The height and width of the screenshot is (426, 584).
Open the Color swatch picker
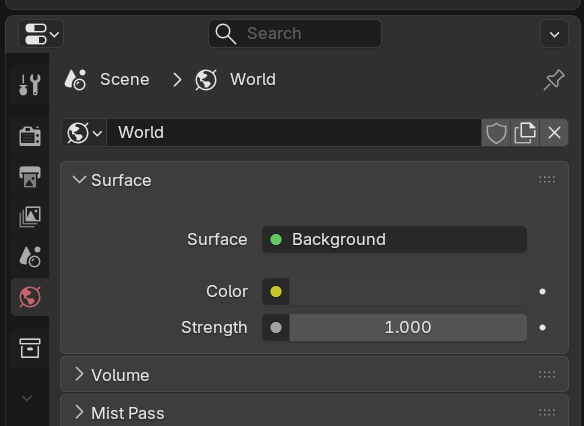[x=408, y=292]
